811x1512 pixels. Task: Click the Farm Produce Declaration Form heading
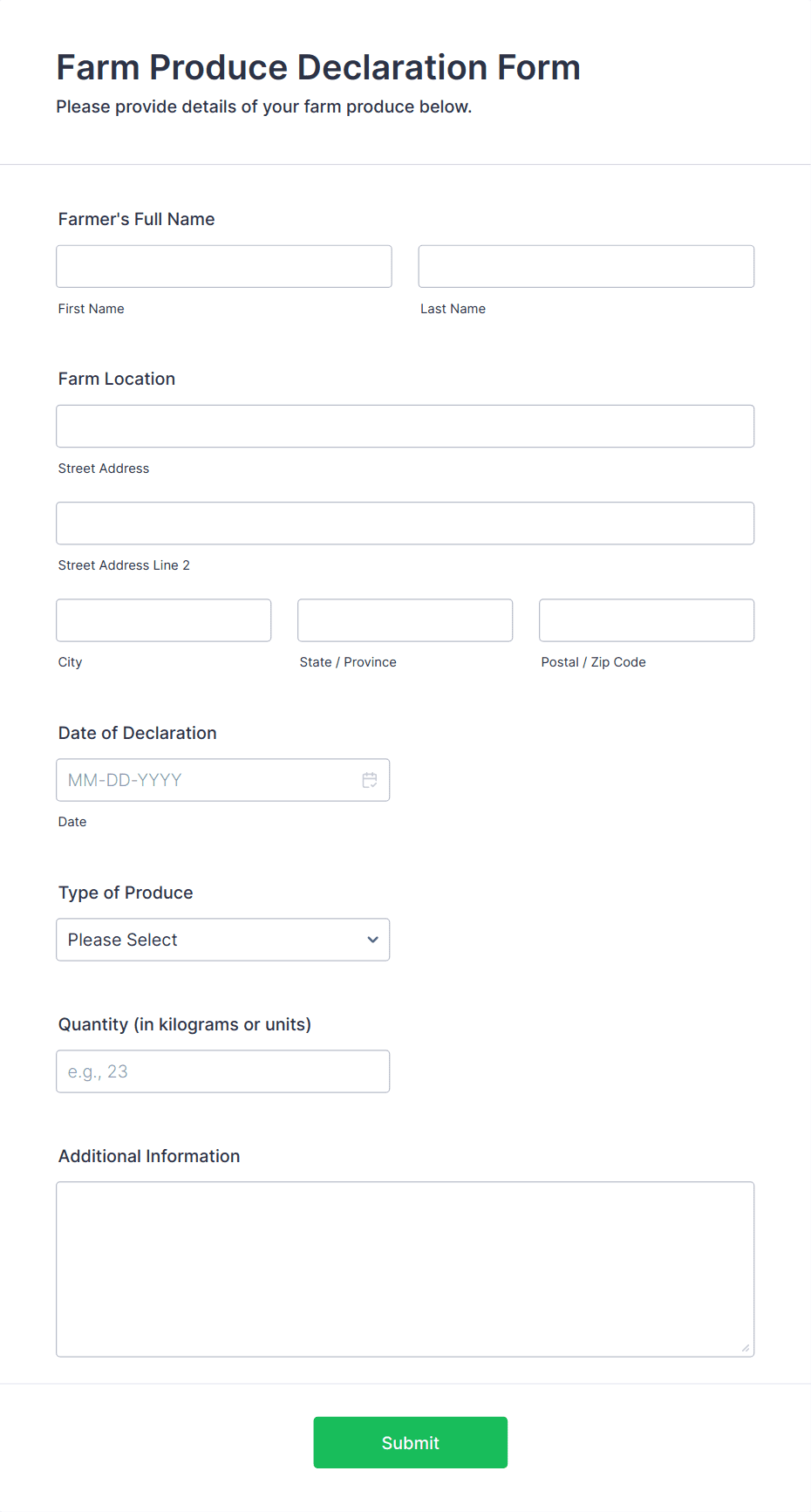pyautogui.click(x=318, y=67)
